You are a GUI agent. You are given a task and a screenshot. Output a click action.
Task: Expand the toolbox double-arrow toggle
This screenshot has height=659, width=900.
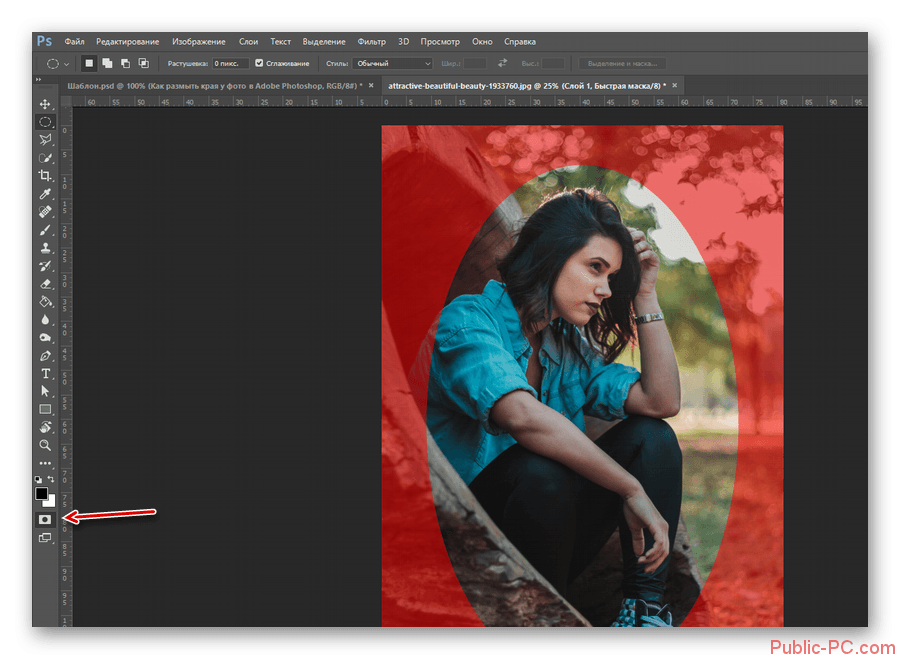tap(38, 79)
